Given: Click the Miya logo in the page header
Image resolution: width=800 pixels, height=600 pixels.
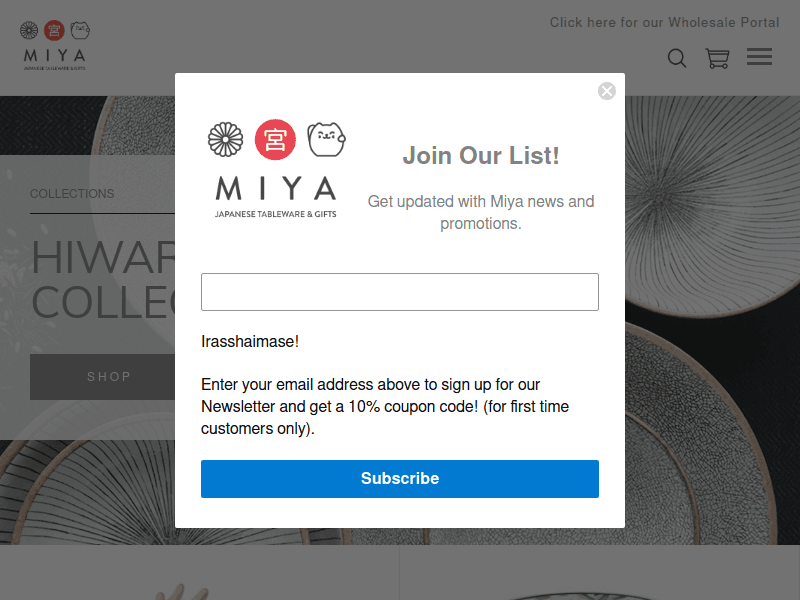Looking at the screenshot, I should pos(54,46).
